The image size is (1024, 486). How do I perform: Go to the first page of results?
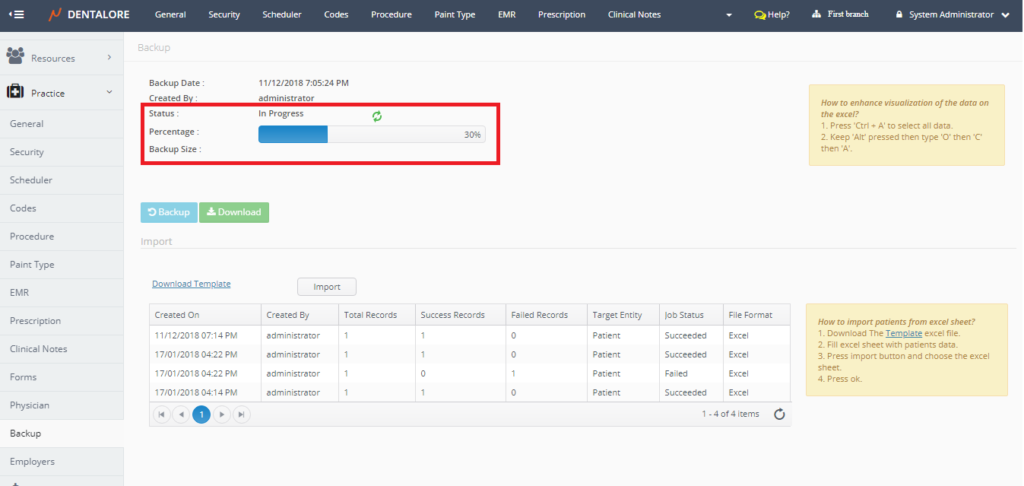click(x=161, y=414)
